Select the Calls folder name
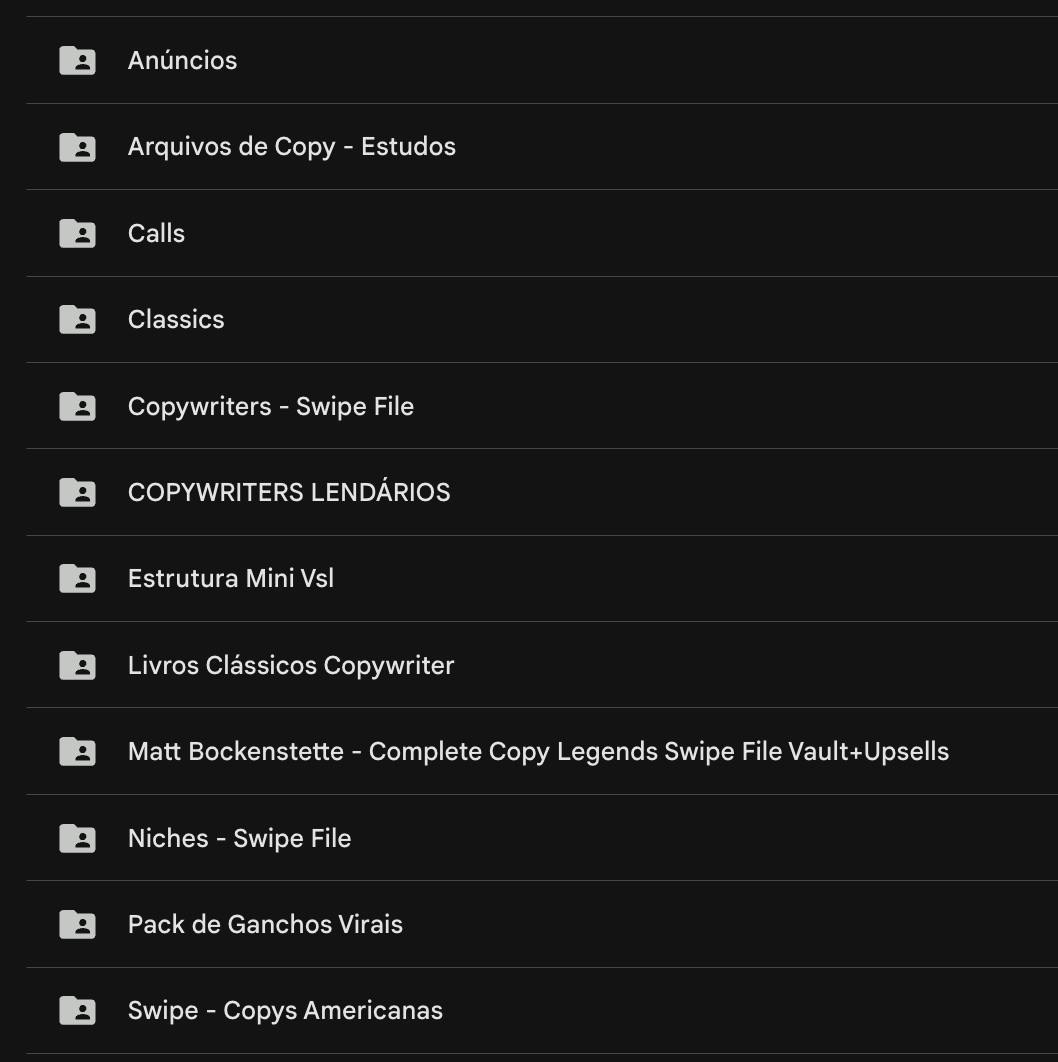Viewport: 1058px width, 1062px height. point(156,234)
